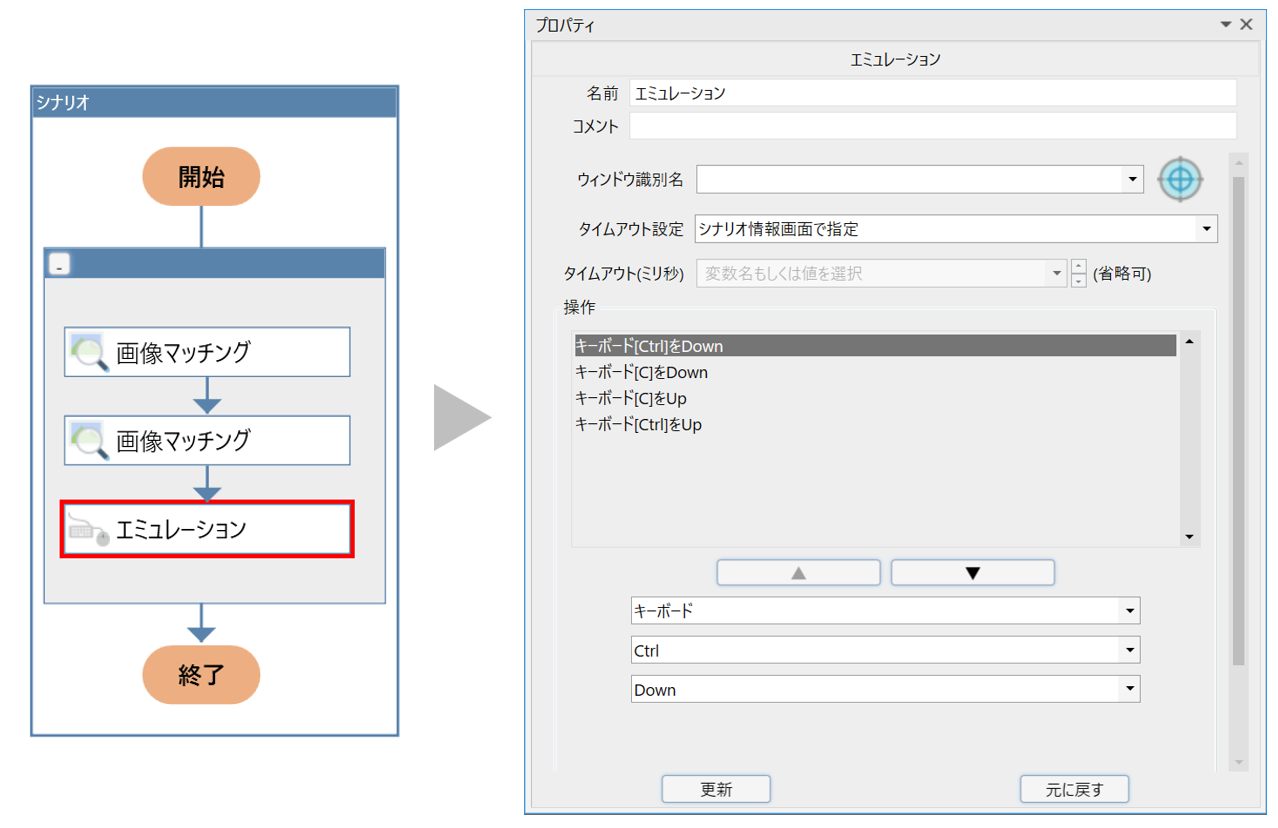Close the プロパティ panel

(x=1246, y=25)
